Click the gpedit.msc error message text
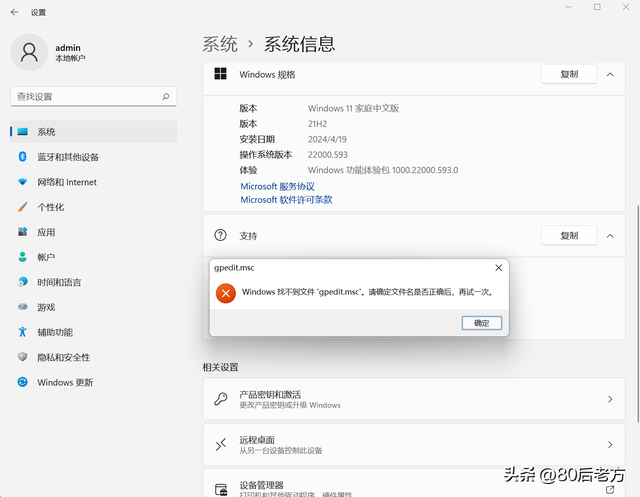Image resolution: width=640 pixels, height=497 pixels. point(369,292)
